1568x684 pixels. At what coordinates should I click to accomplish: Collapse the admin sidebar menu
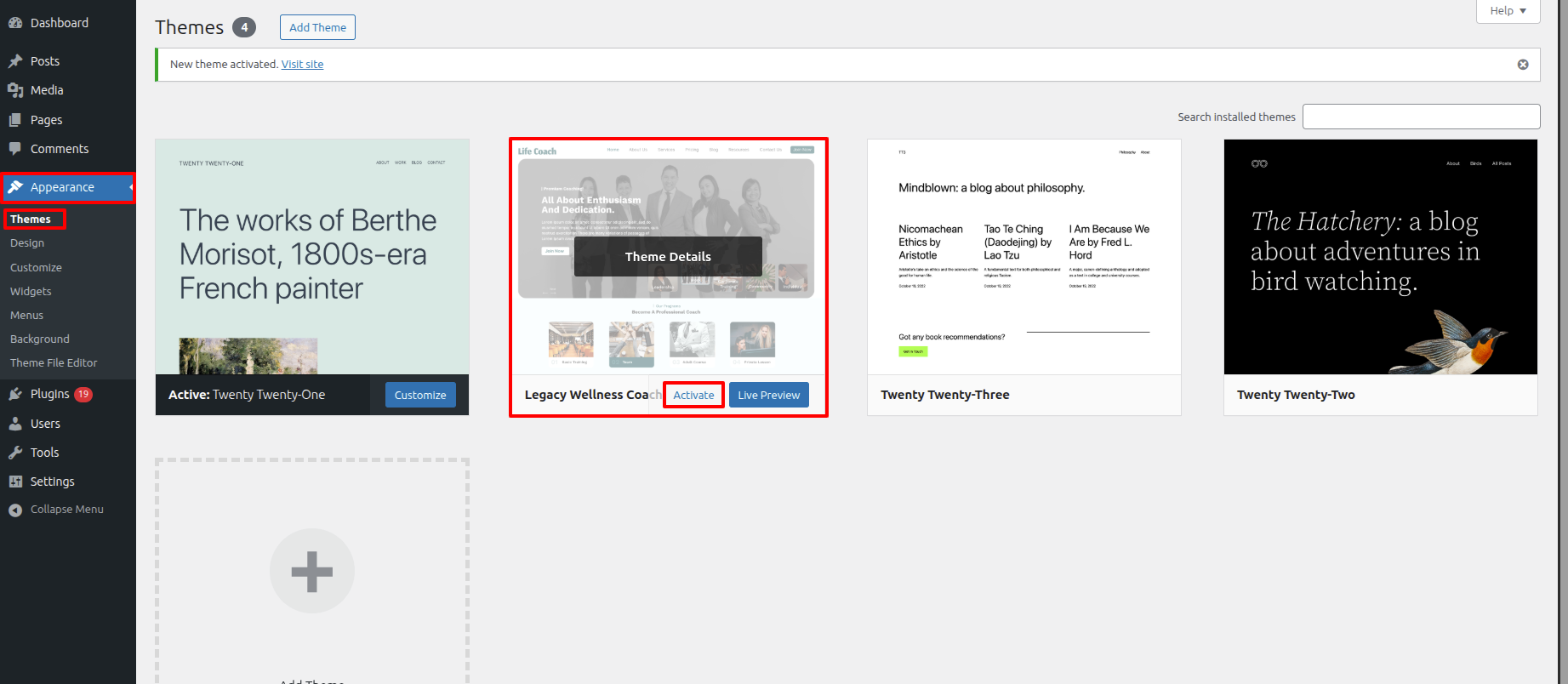57,510
